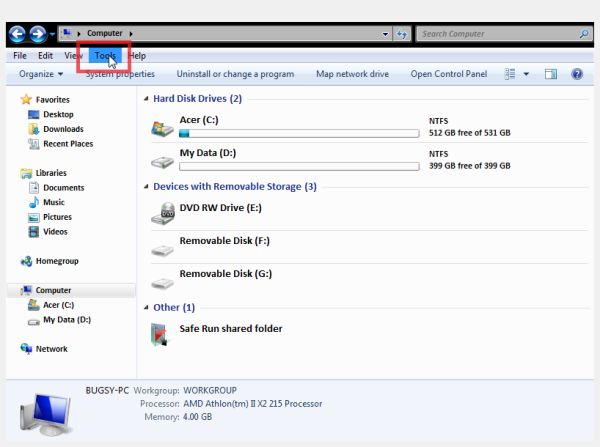600x447 pixels.
Task: Click the Computer icon in navigation pane
Action: (26, 290)
